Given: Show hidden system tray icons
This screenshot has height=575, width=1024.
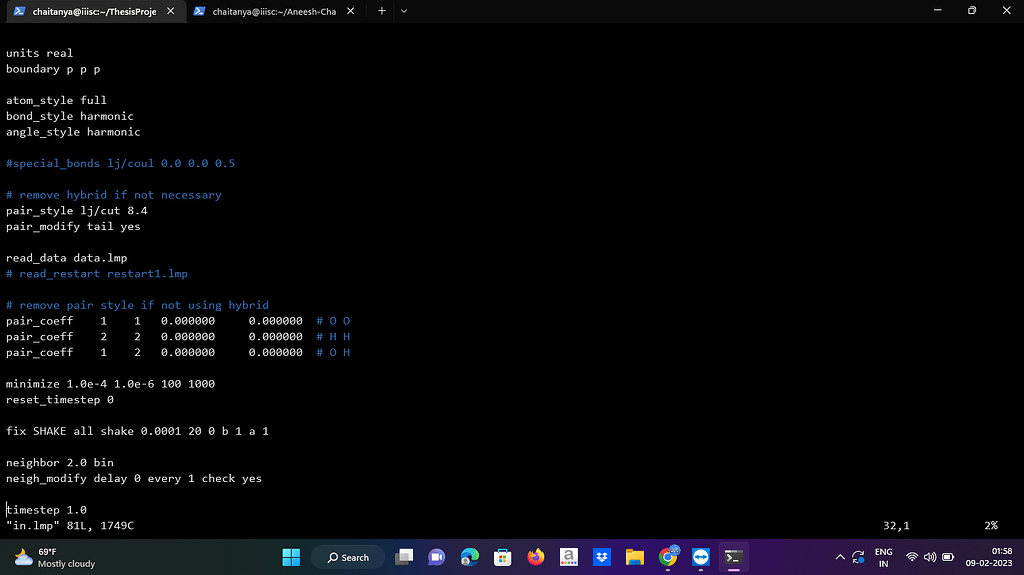Looking at the screenshot, I should [x=838, y=557].
